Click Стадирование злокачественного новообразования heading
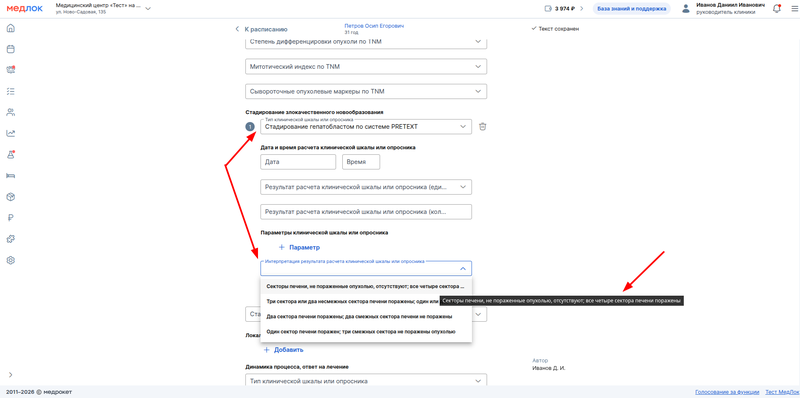Image resolution: width=800 pixels, height=398 pixels. point(314,112)
